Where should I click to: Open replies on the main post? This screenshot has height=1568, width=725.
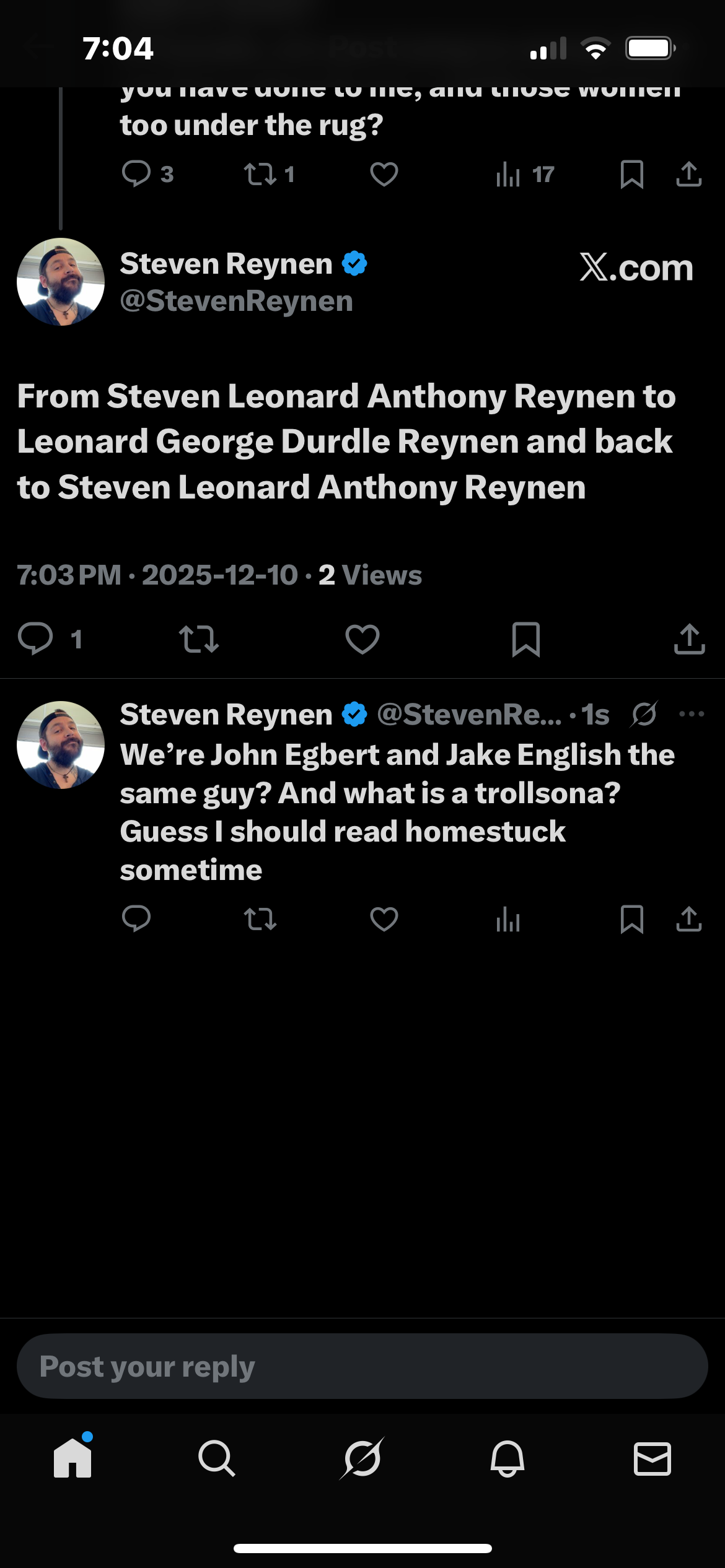[x=36, y=639]
